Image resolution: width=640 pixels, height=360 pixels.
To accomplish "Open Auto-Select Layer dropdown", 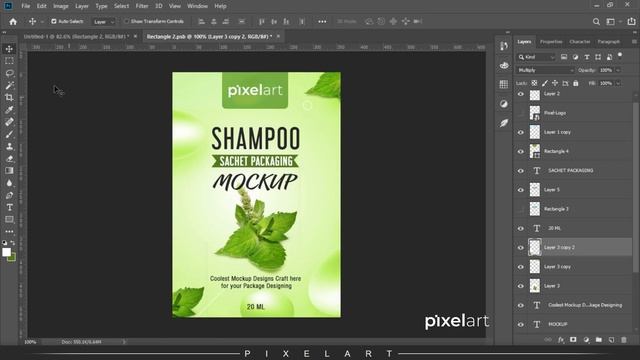I will pyautogui.click(x=104, y=22).
